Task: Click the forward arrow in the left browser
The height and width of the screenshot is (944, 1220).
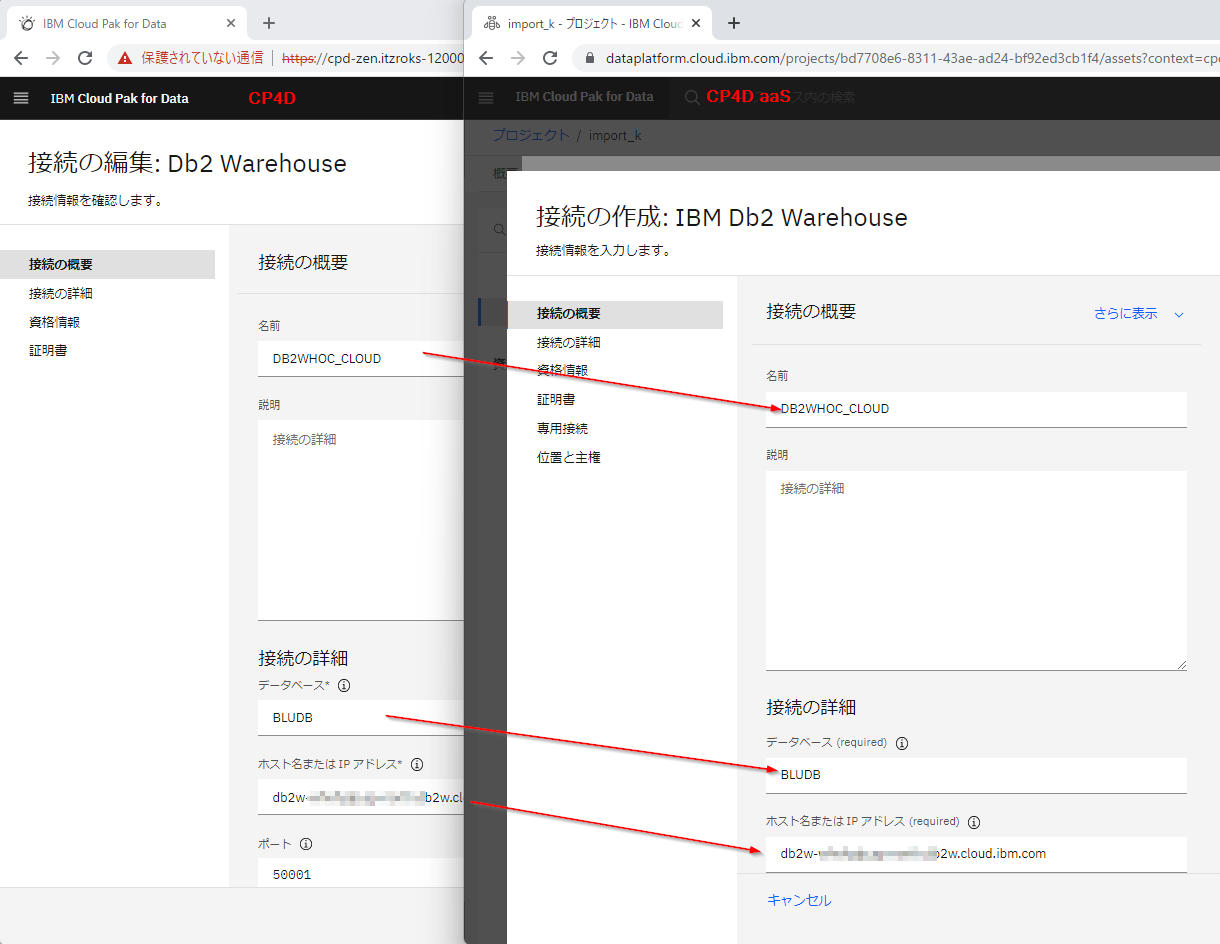Action: click(53, 58)
